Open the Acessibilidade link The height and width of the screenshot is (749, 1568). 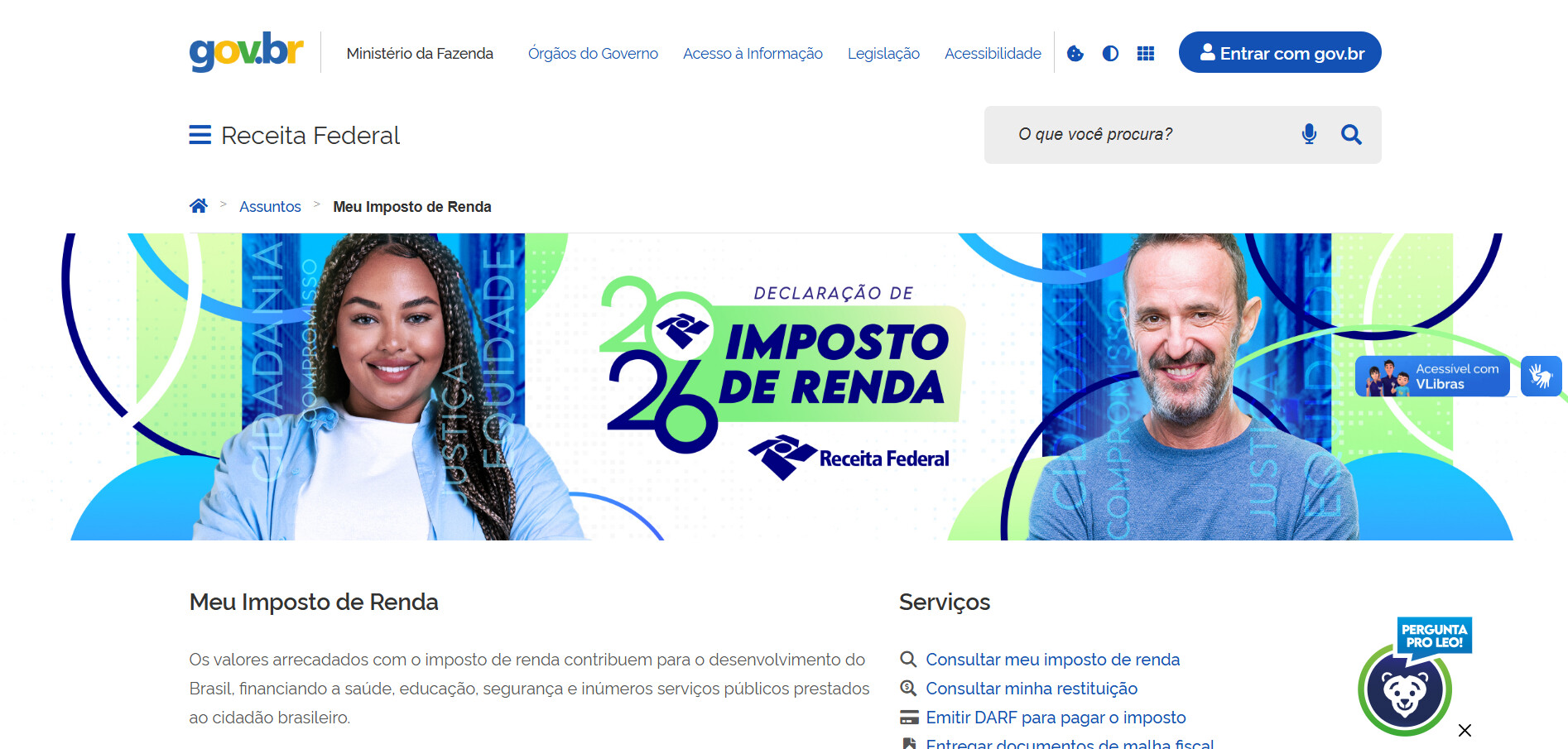tap(993, 53)
